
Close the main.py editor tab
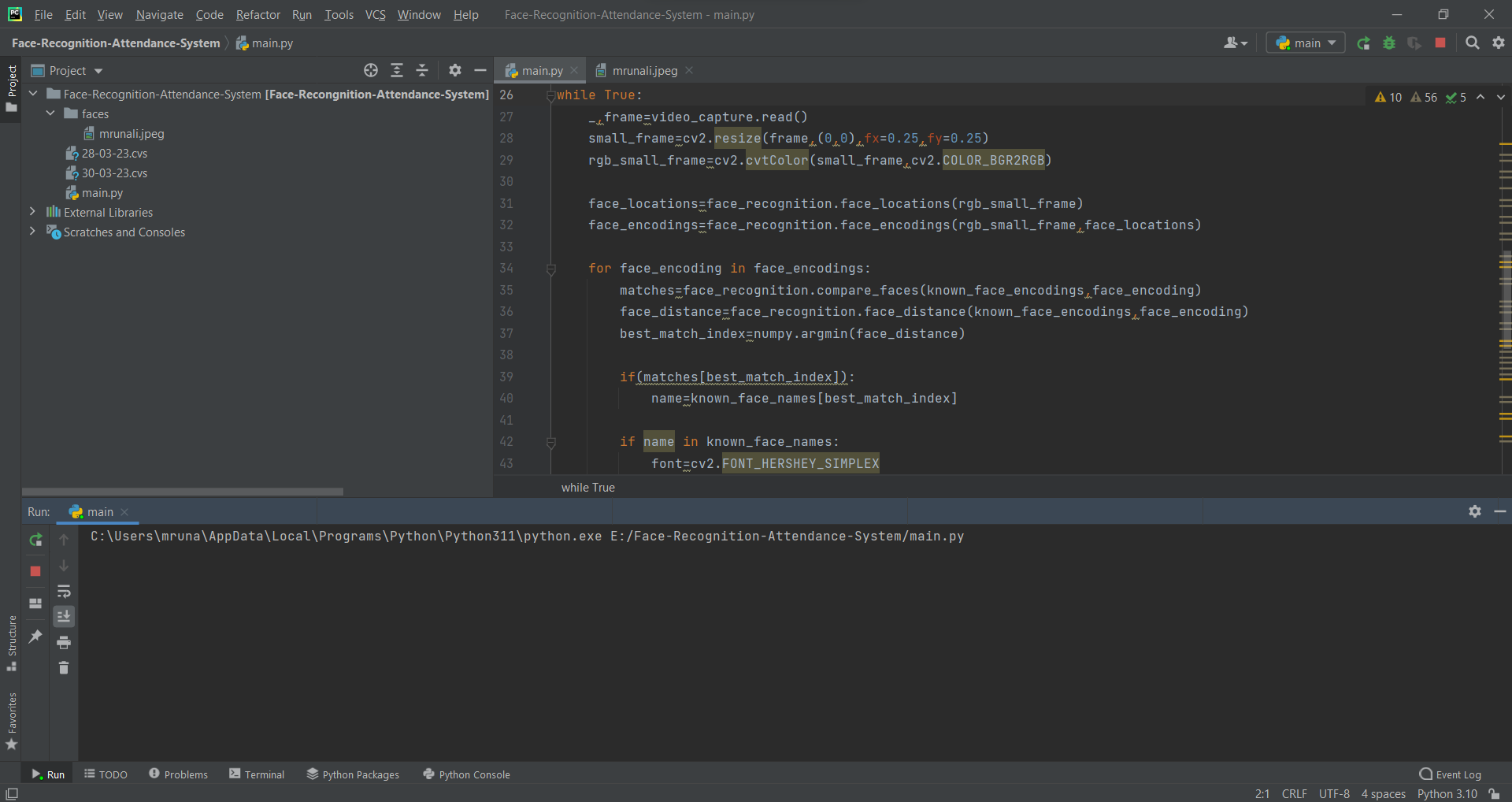tap(574, 70)
